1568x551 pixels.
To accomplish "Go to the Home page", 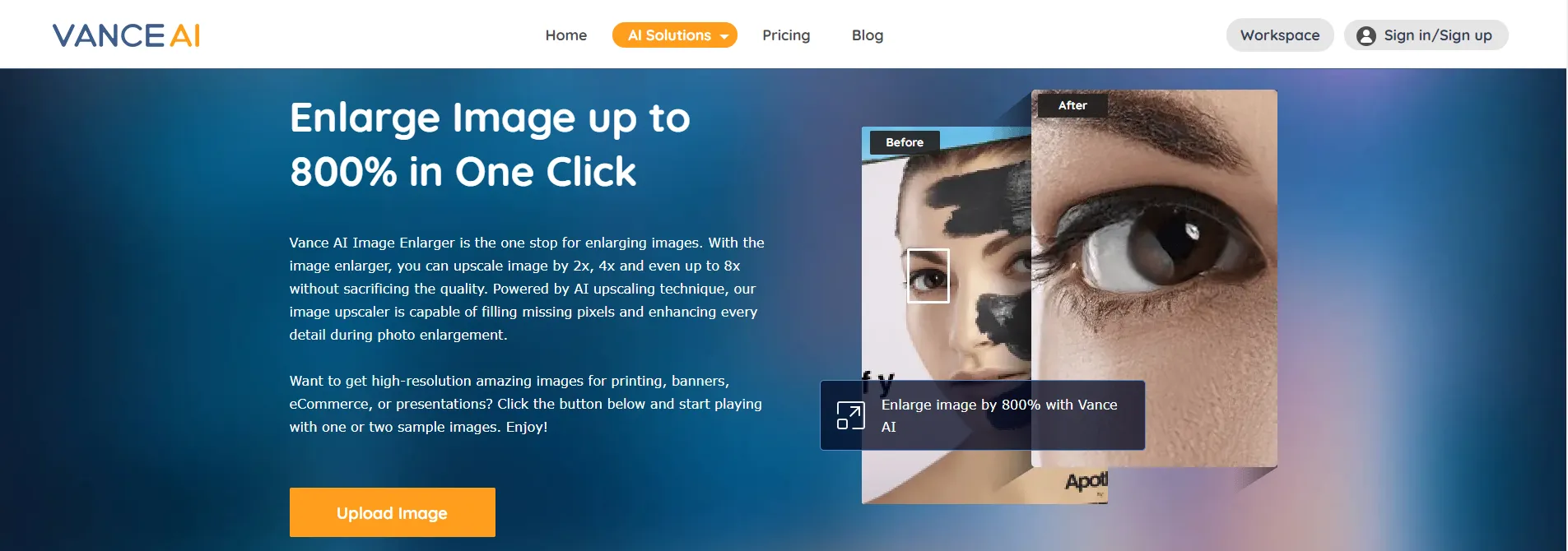I will 565,35.
